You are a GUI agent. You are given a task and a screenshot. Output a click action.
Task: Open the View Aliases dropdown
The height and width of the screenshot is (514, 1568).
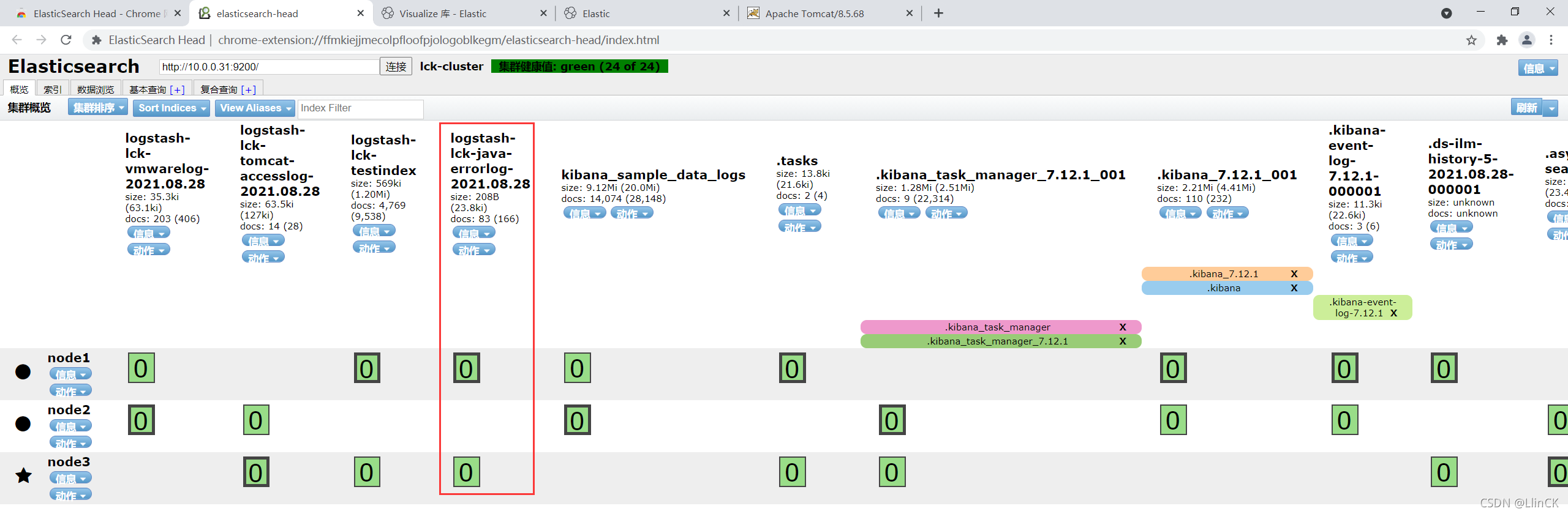[x=255, y=108]
